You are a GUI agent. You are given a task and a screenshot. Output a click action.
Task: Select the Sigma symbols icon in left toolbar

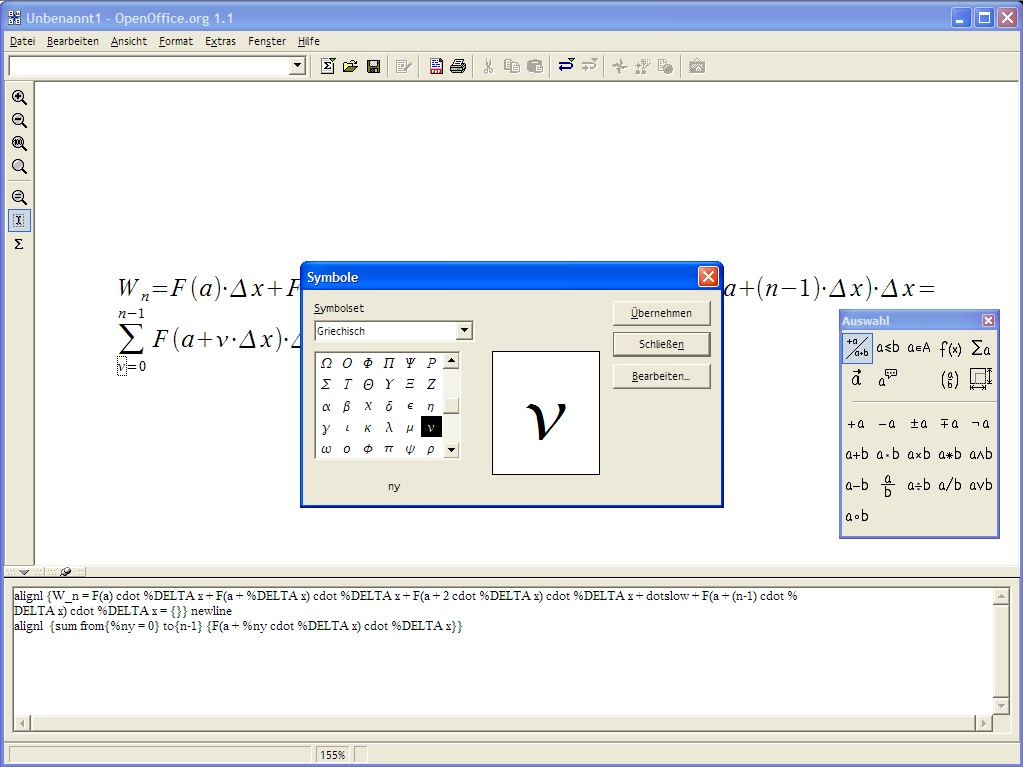pyautogui.click(x=19, y=244)
